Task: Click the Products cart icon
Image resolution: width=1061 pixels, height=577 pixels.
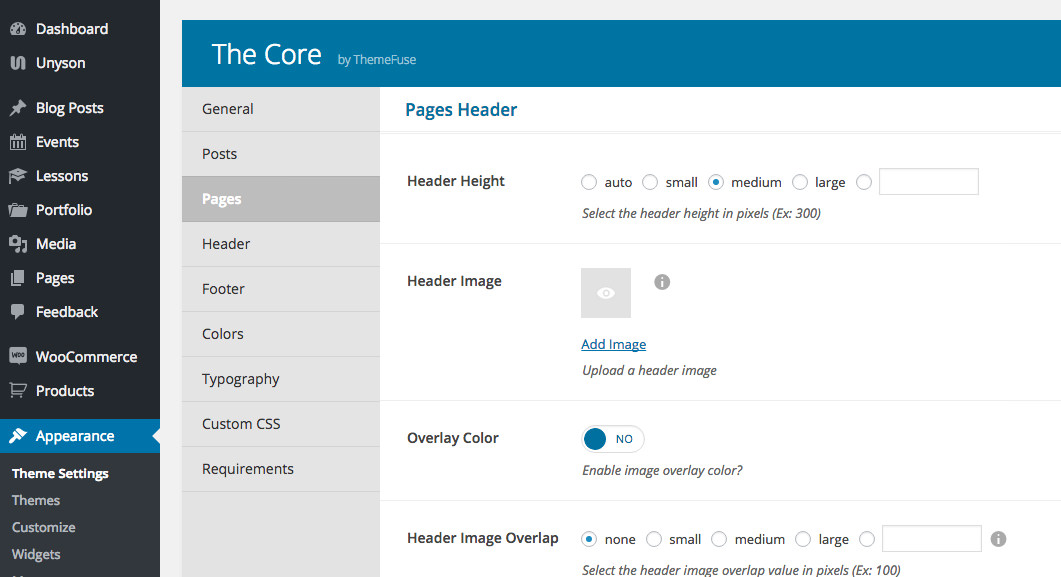Action: pos(18,390)
